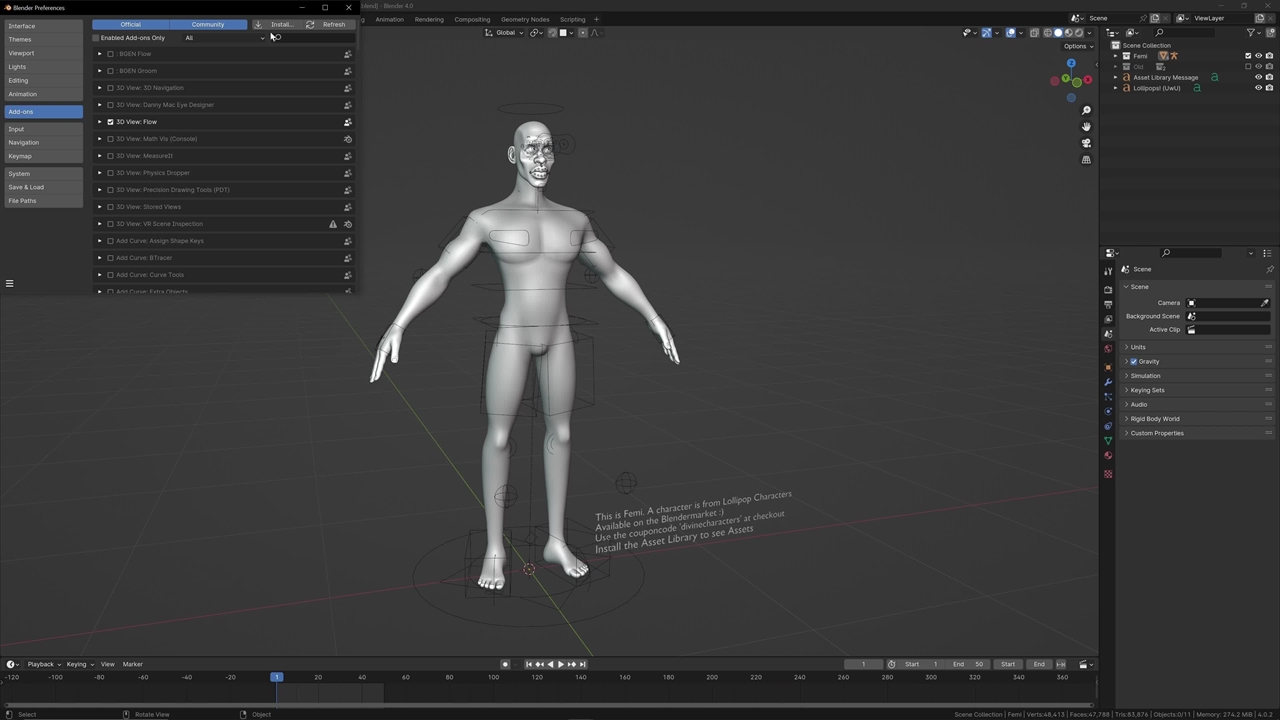1280x720 pixels.
Task: Check the Enabled Add-ons Only checkbox
Action: pos(97,38)
